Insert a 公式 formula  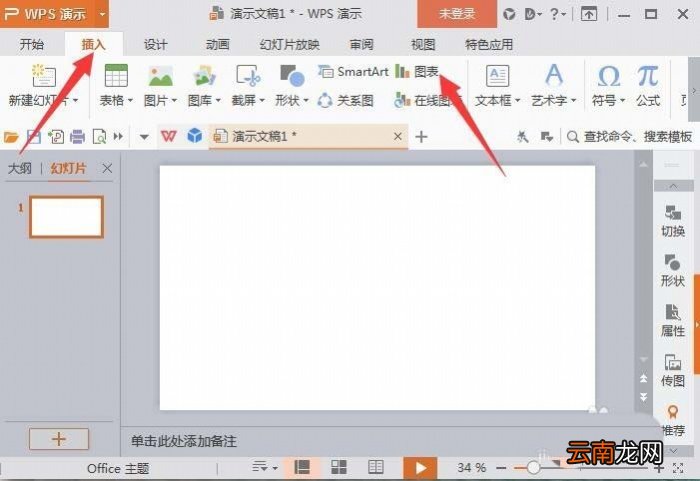[x=648, y=86]
